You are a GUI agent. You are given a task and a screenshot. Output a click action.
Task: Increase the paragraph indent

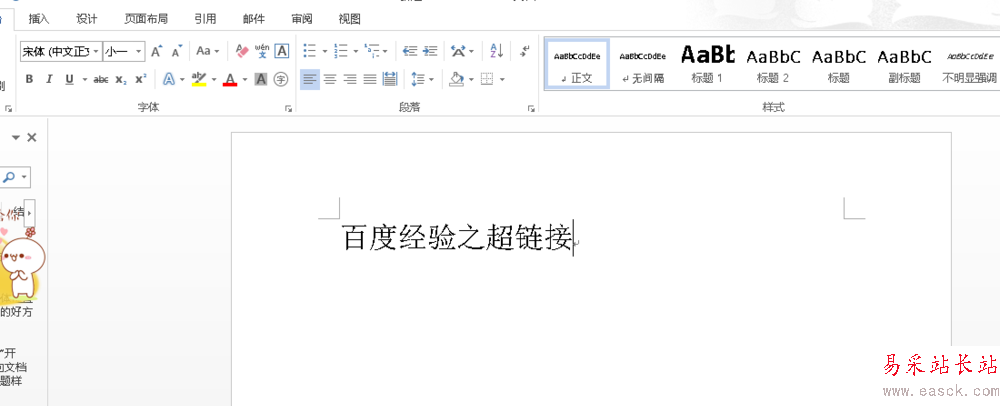coord(430,51)
